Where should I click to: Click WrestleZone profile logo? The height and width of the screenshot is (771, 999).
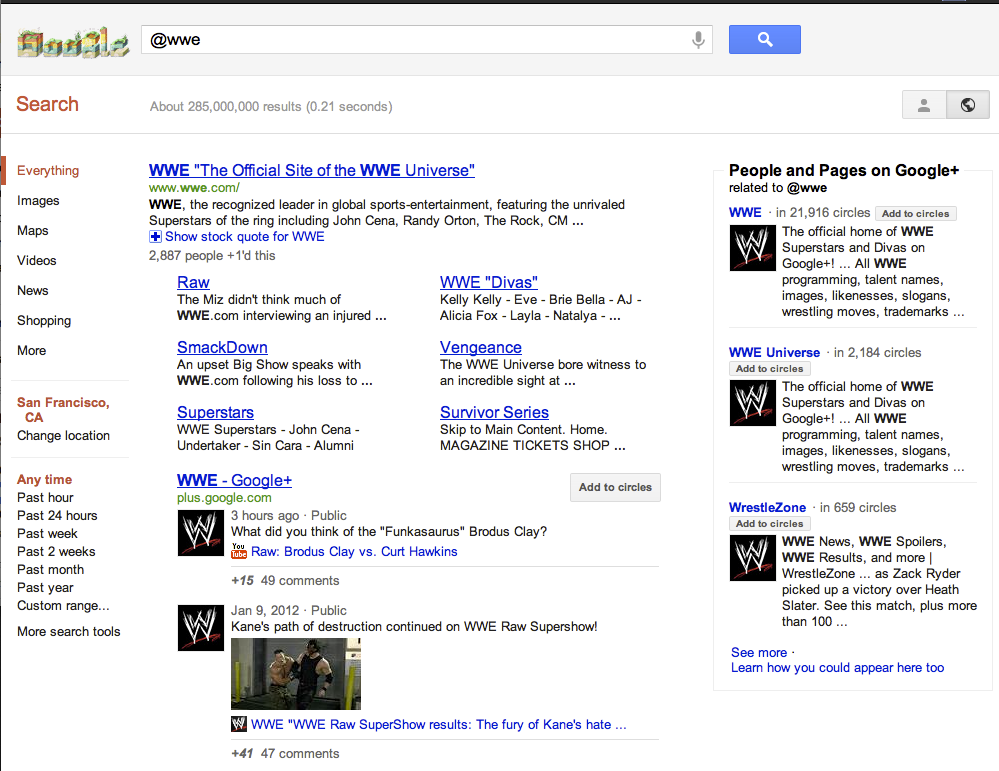pyautogui.click(x=752, y=558)
